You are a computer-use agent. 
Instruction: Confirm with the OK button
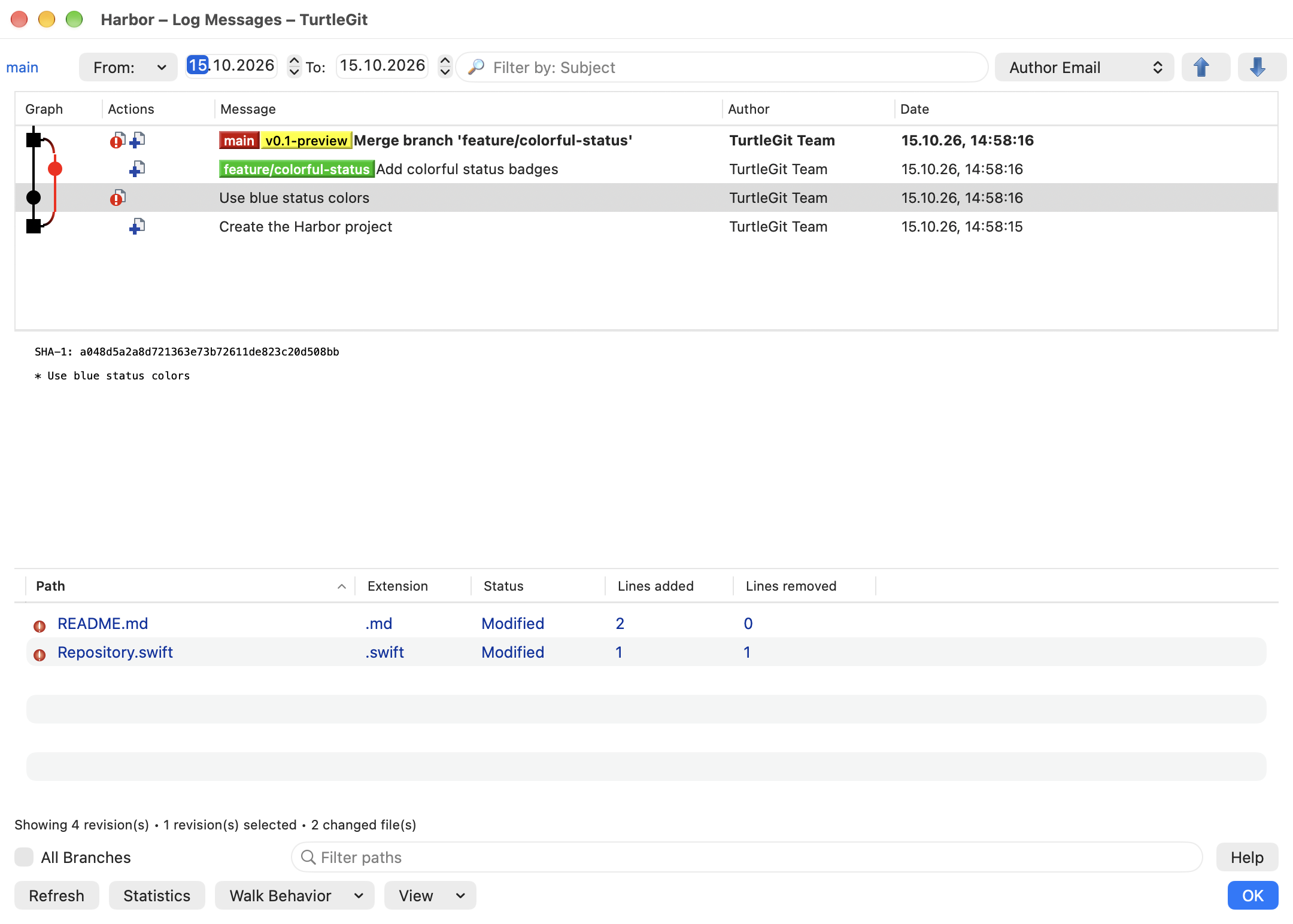pyautogui.click(x=1253, y=895)
